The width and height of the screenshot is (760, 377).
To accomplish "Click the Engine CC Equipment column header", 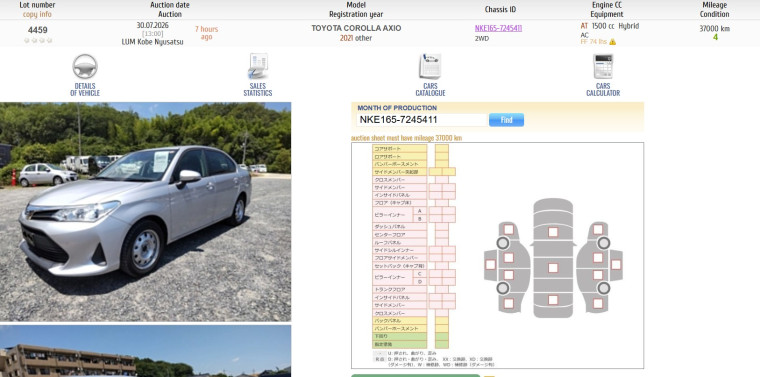I will [606, 9].
